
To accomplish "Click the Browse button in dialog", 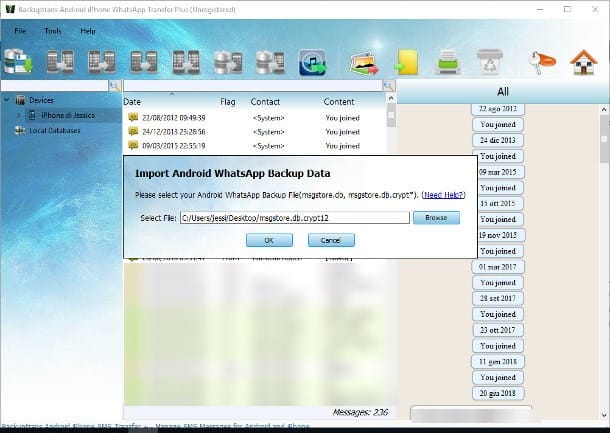I will coord(436,217).
